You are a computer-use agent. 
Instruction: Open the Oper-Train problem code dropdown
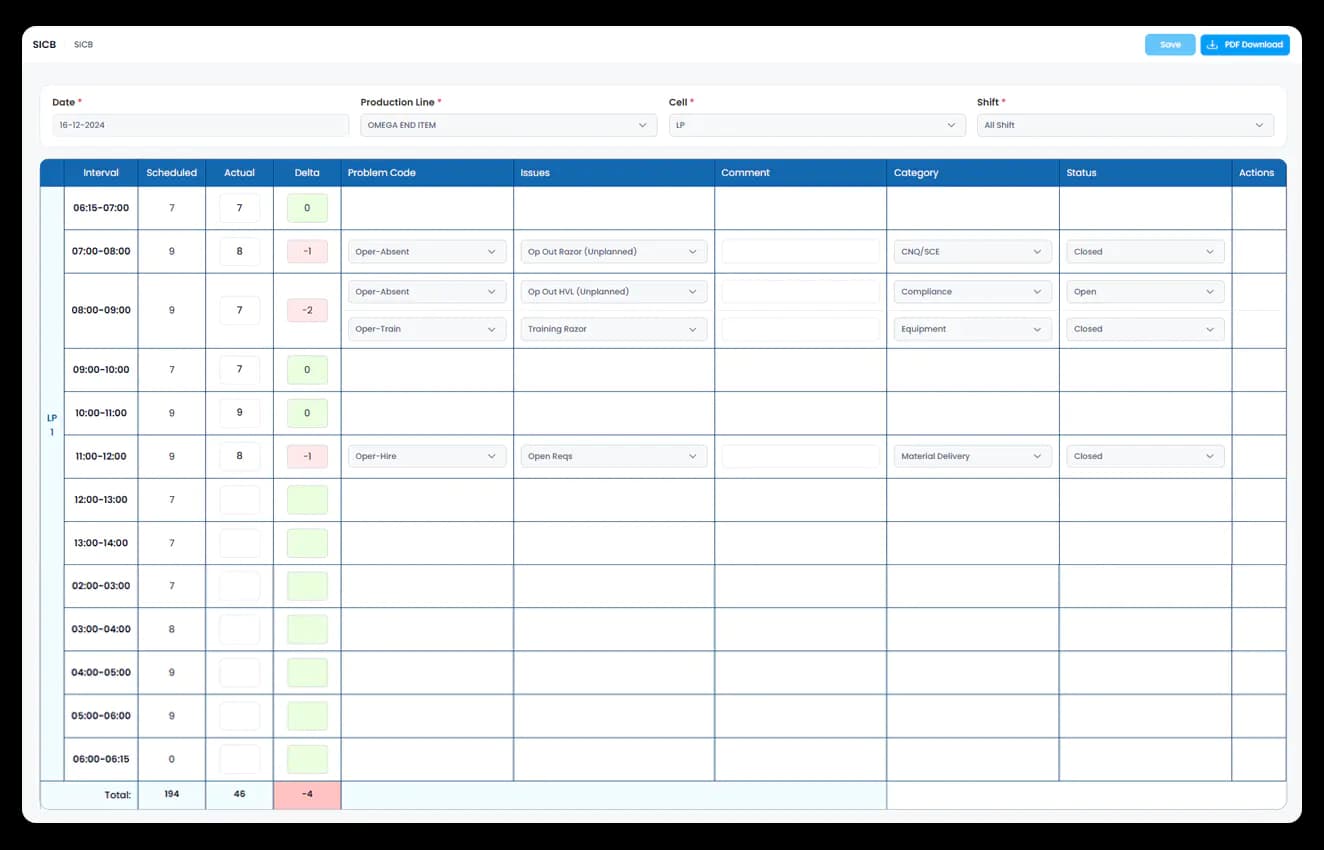pyautogui.click(x=426, y=329)
